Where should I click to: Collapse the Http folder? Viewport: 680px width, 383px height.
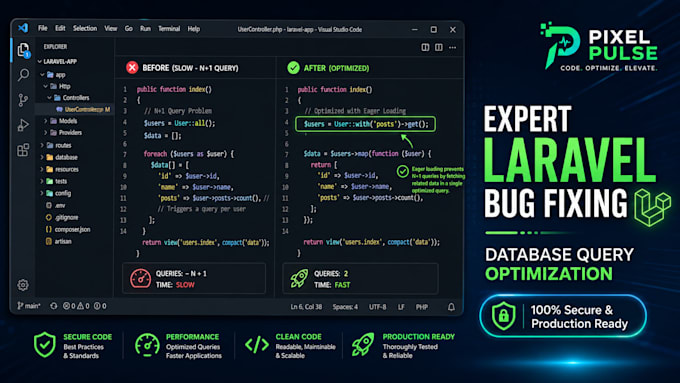[46, 86]
